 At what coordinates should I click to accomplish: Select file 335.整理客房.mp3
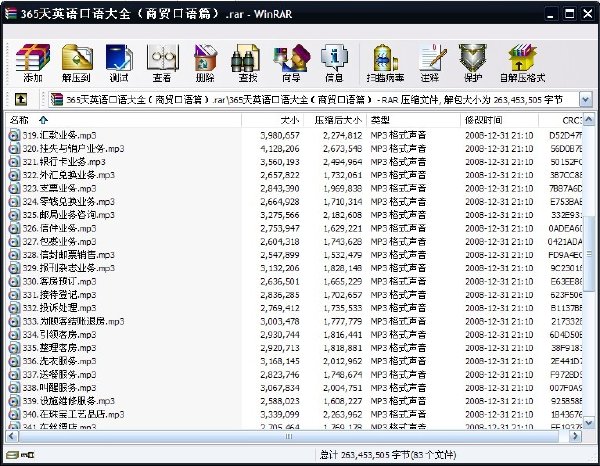click(x=59, y=348)
